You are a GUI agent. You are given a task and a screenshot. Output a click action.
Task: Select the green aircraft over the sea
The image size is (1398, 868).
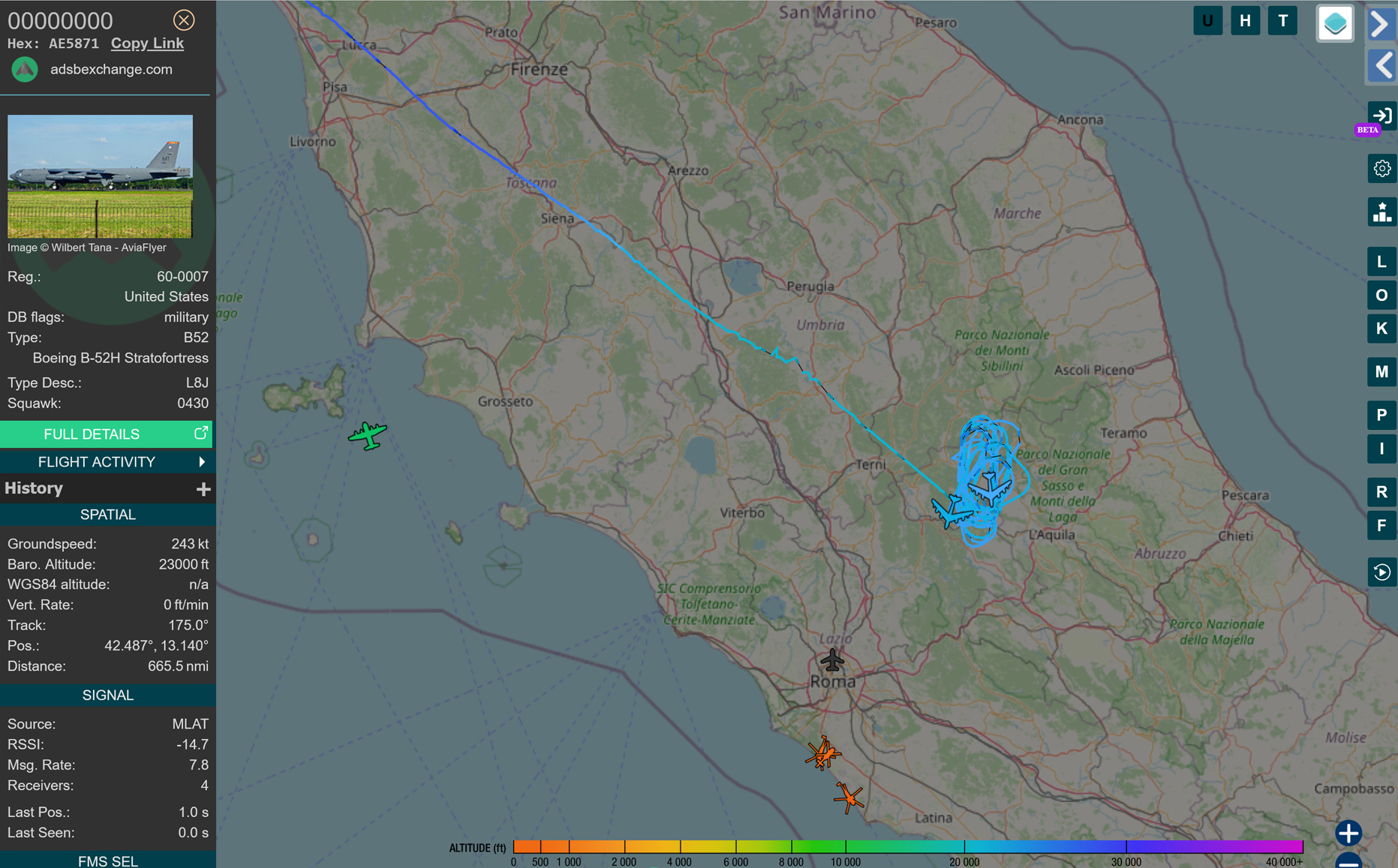point(368,434)
